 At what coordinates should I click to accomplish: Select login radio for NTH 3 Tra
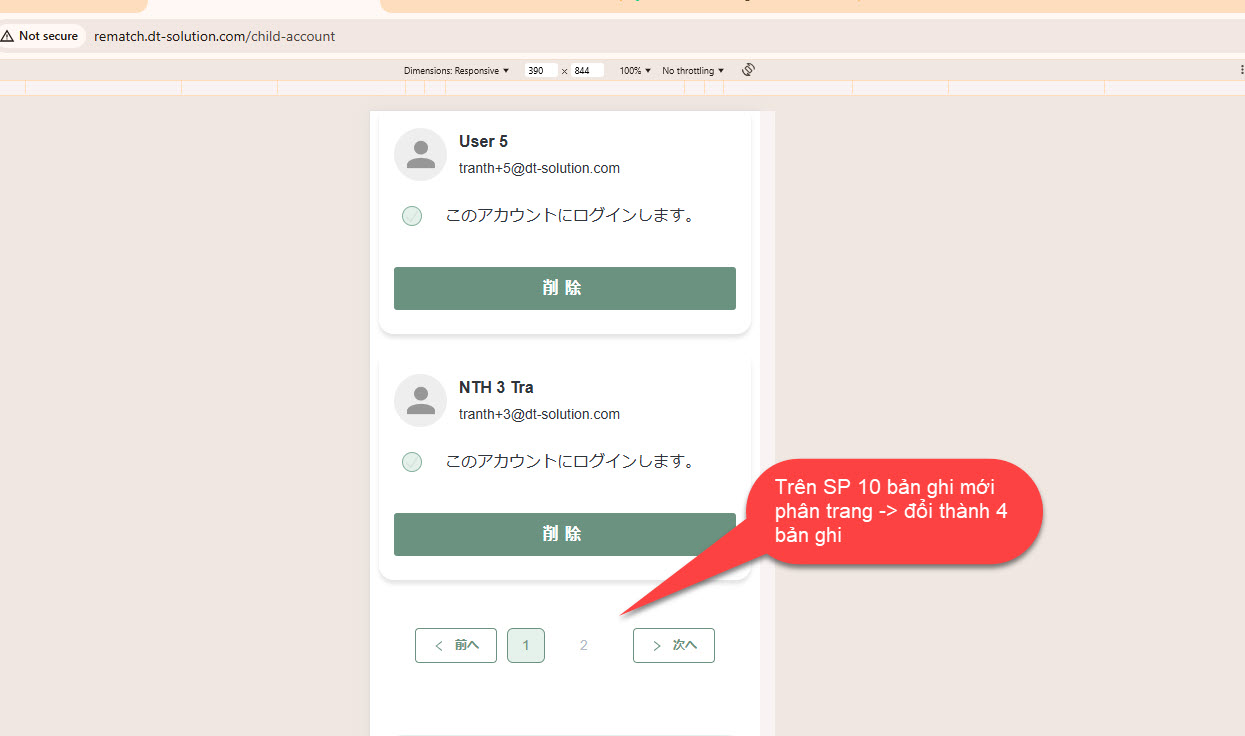(411, 462)
